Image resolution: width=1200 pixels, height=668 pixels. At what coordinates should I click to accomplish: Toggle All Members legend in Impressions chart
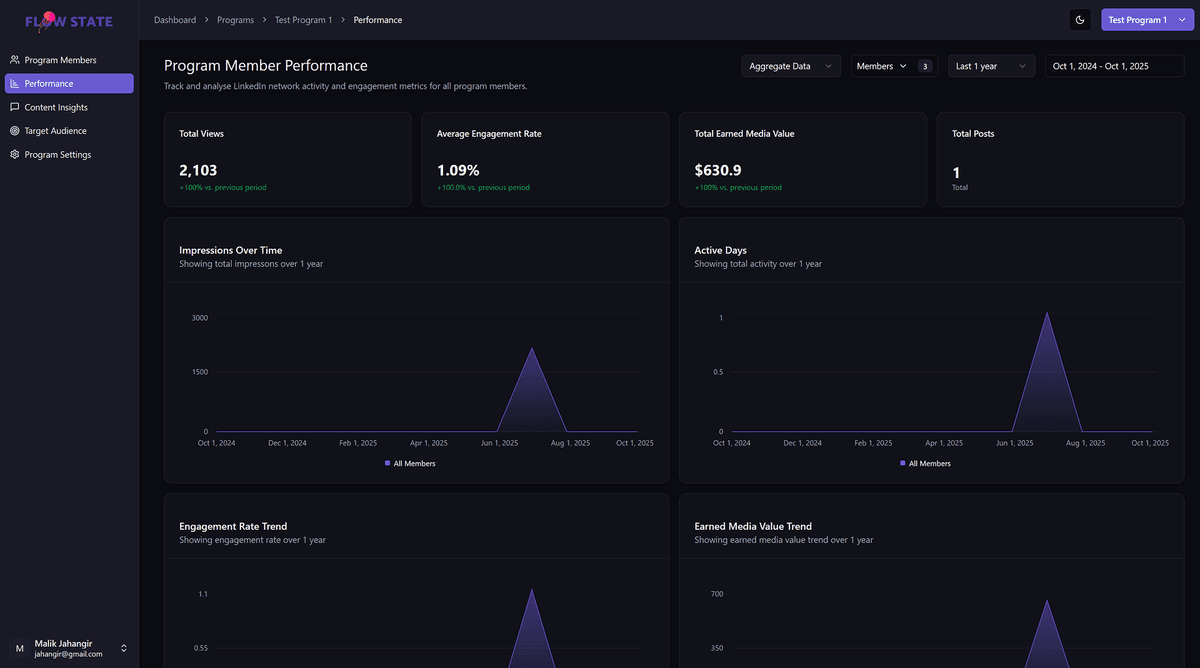coord(410,463)
